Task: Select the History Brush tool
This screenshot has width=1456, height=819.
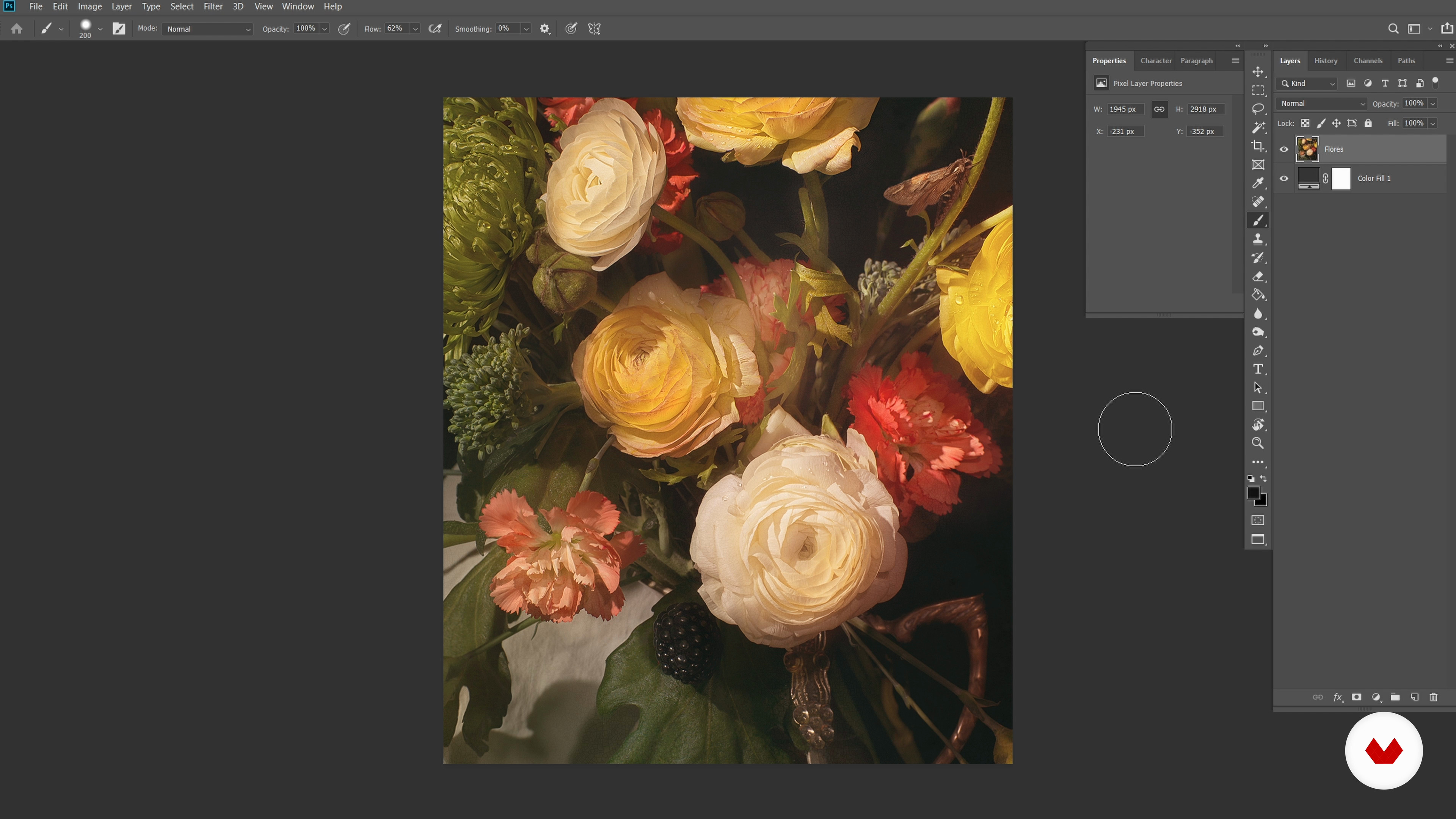Action: click(x=1258, y=258)
